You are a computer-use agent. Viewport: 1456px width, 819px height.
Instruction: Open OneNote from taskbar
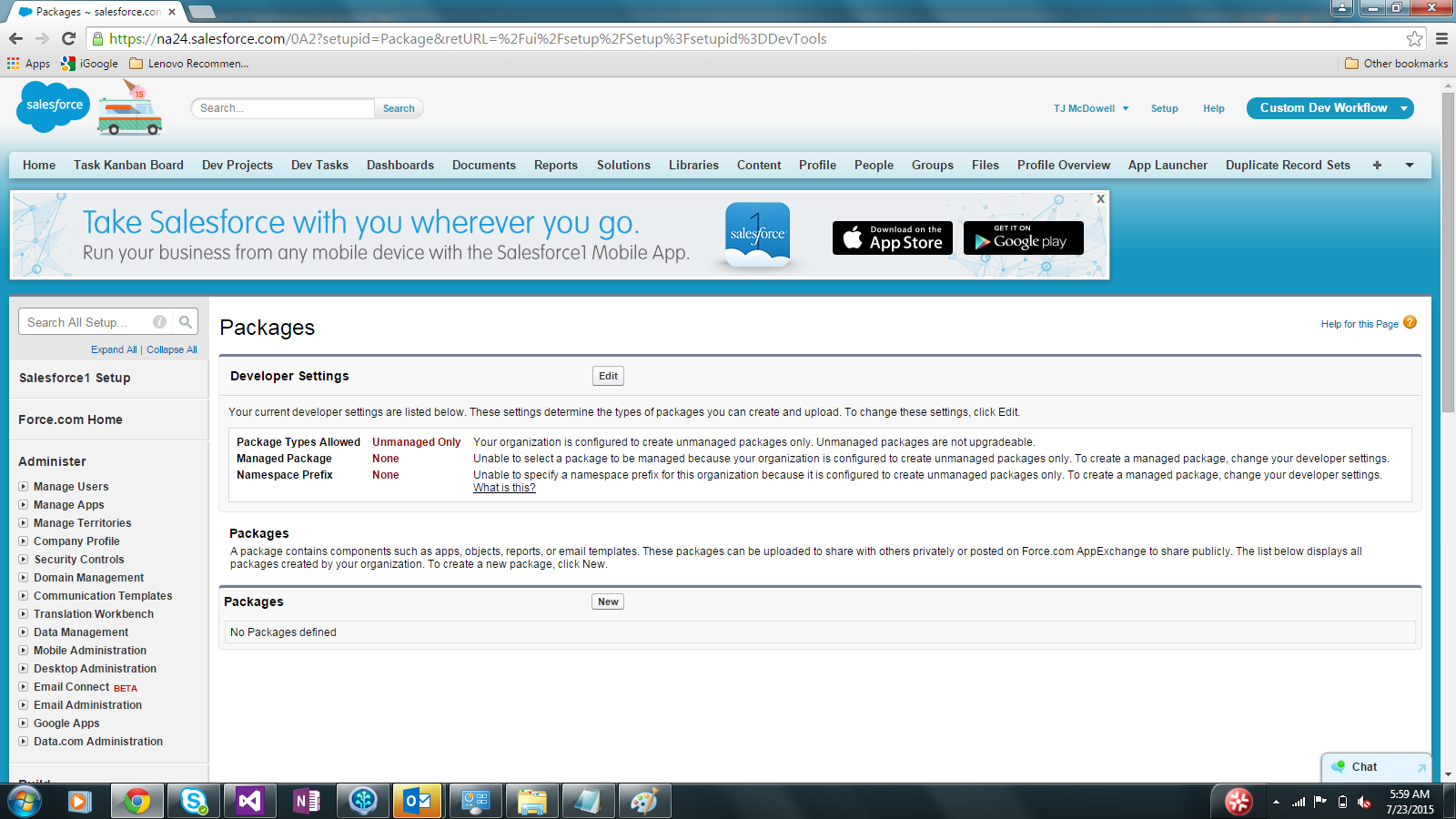pyautogui.click(x=307, y=801)
